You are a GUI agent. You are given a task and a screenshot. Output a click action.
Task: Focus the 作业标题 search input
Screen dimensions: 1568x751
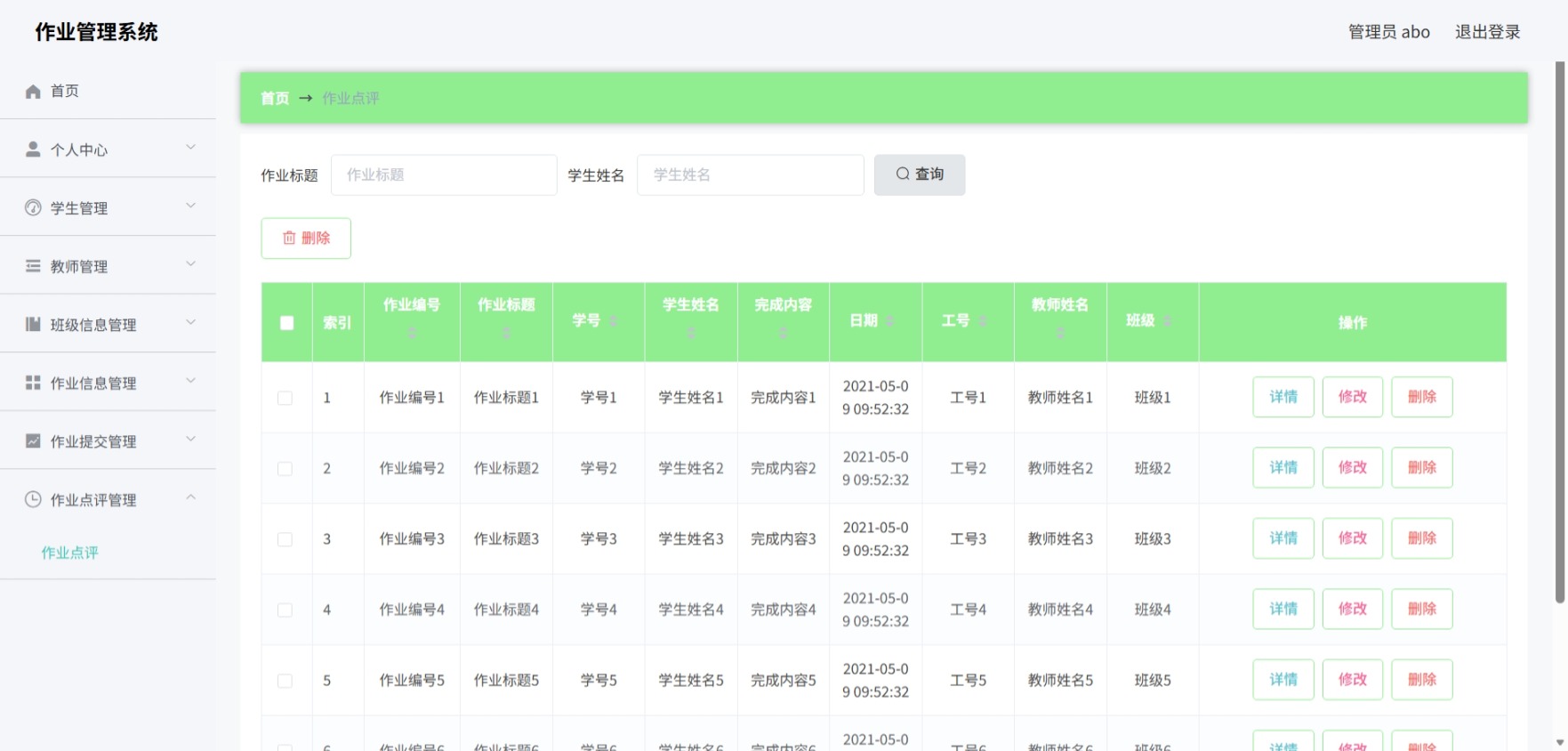pyautogui.click(x=444, y=174)
